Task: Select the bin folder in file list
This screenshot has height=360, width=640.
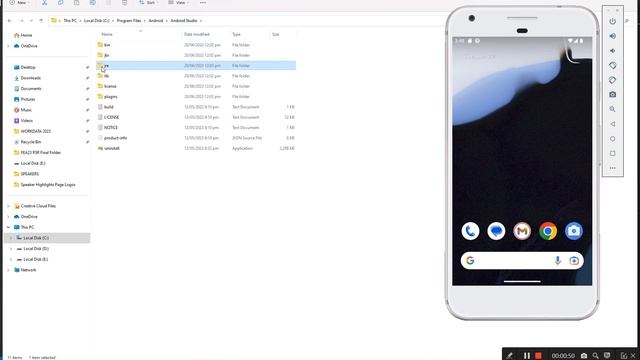Action: (107, 45)
